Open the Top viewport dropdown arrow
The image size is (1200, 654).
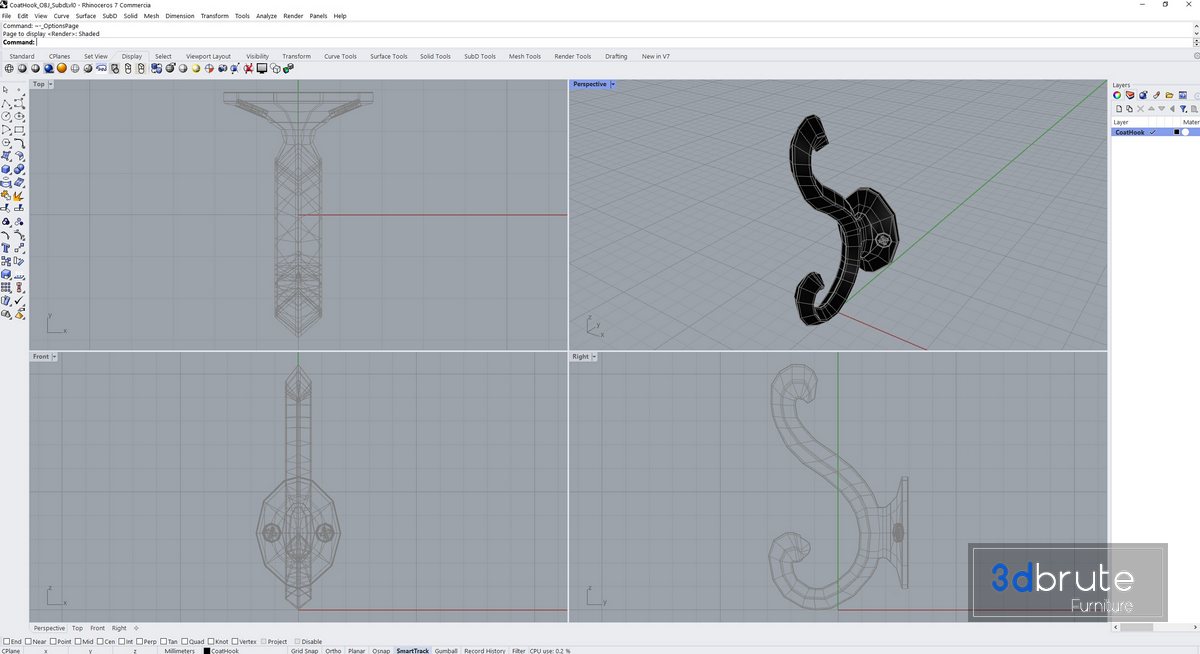click(x=50, y=84)
